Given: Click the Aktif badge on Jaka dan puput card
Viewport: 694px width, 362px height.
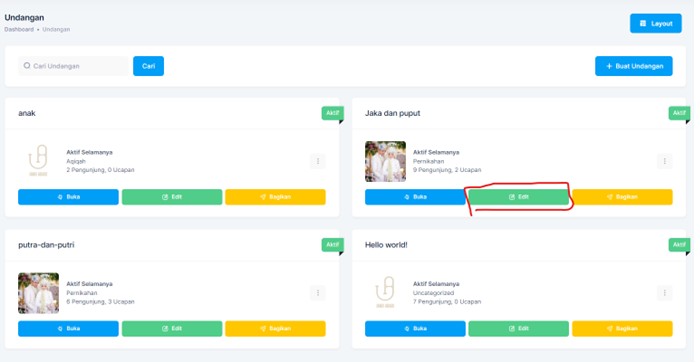Looking at the screenshot, I should tap(679, 113).
